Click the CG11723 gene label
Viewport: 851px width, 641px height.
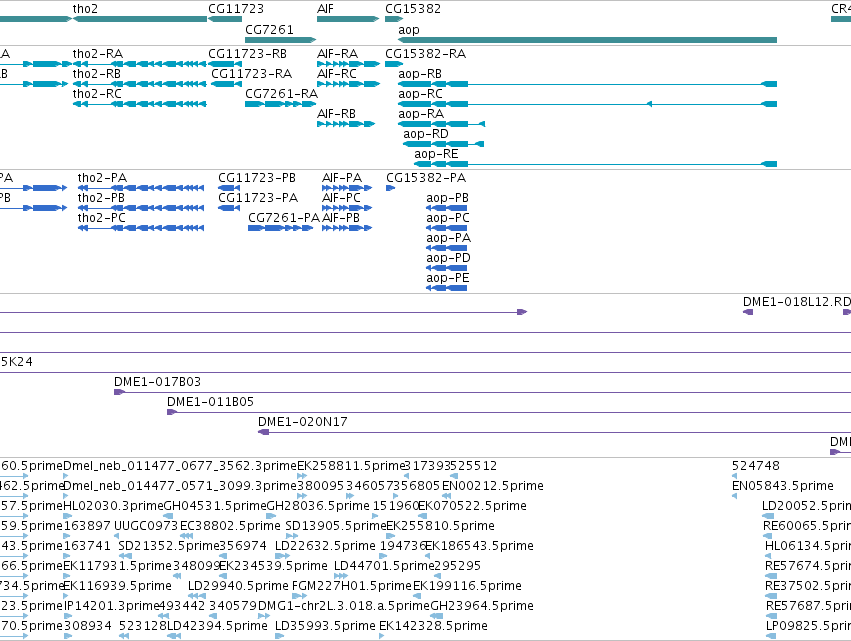[x=236, y=9]
